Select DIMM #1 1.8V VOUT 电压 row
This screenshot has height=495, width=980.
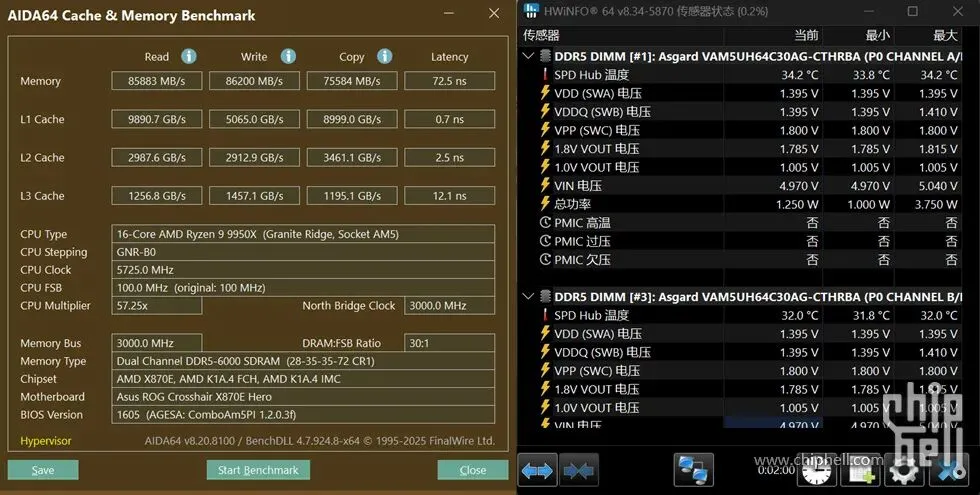point(741,149)
